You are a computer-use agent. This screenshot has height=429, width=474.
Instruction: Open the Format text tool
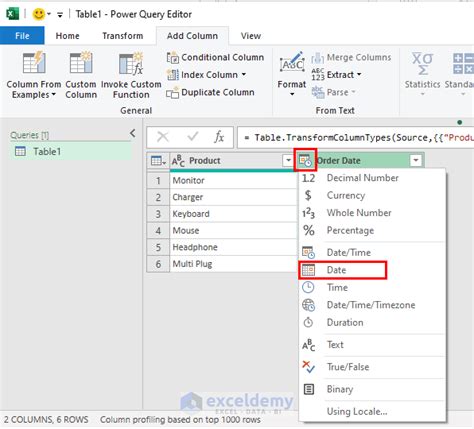coord(292,74)
